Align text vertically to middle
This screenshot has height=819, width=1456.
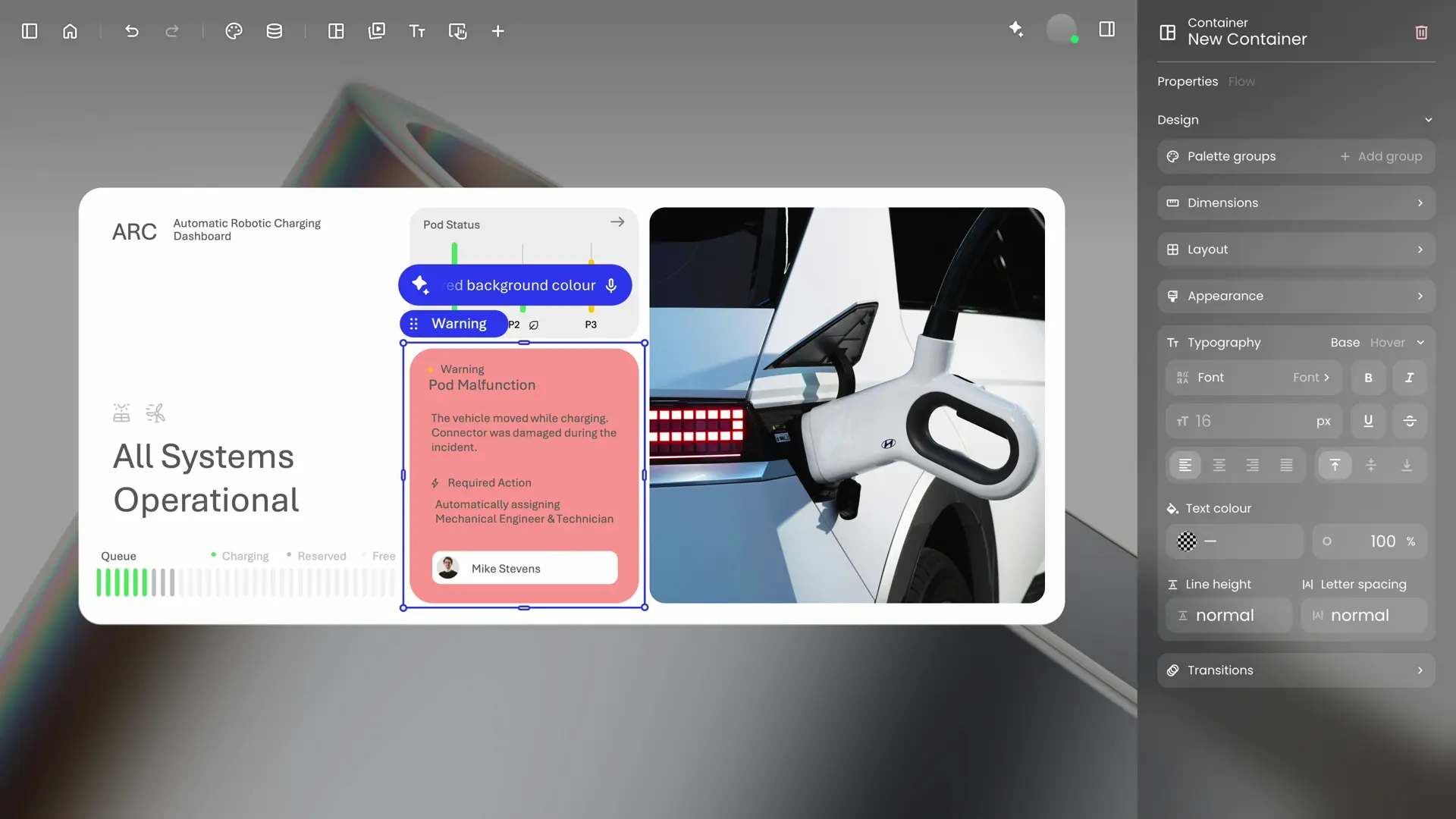1371,465
